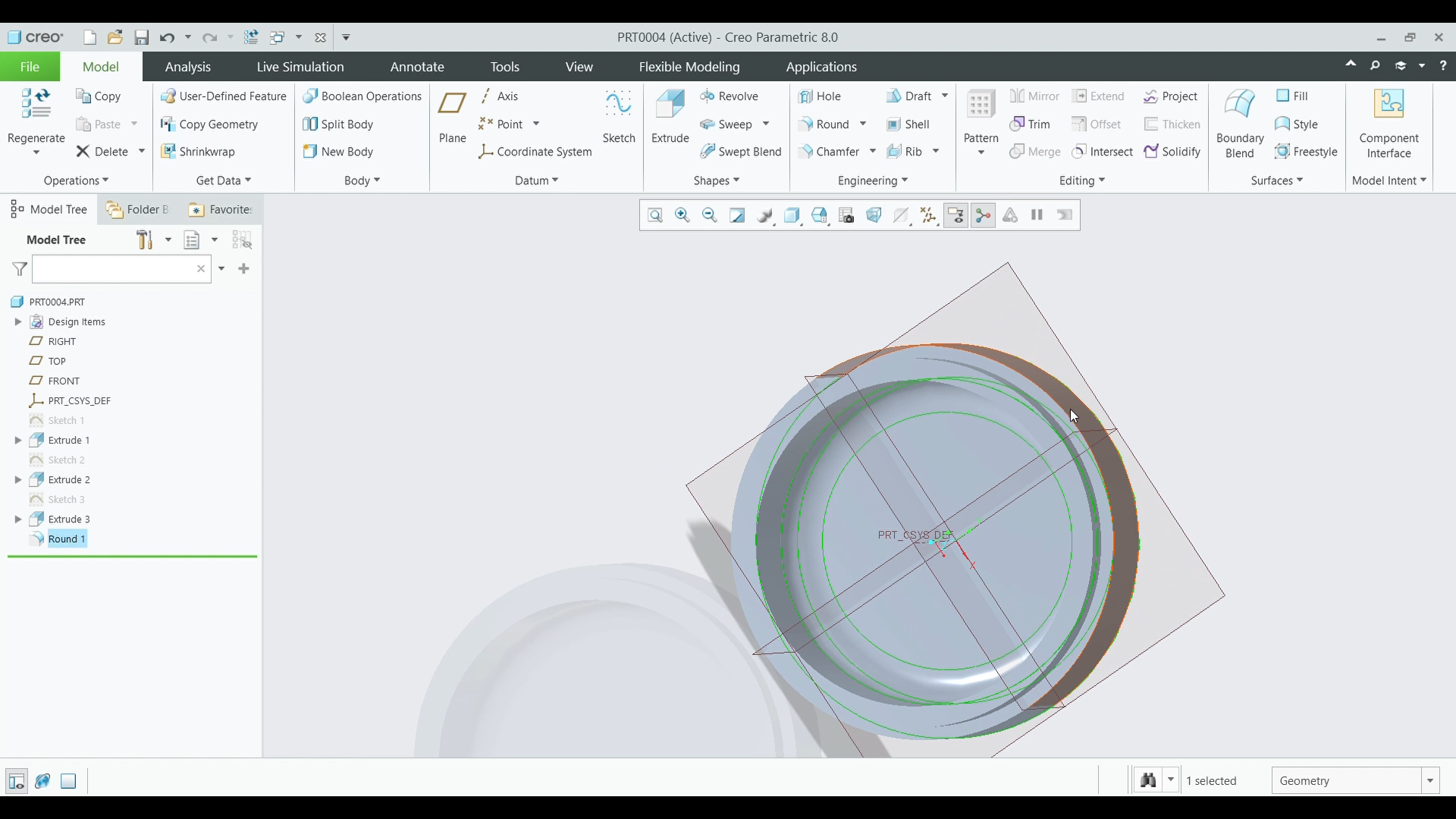Click the Find binoculars icon in status bar
This screenshot has width=1456, height=819.
pos(1148,780)
